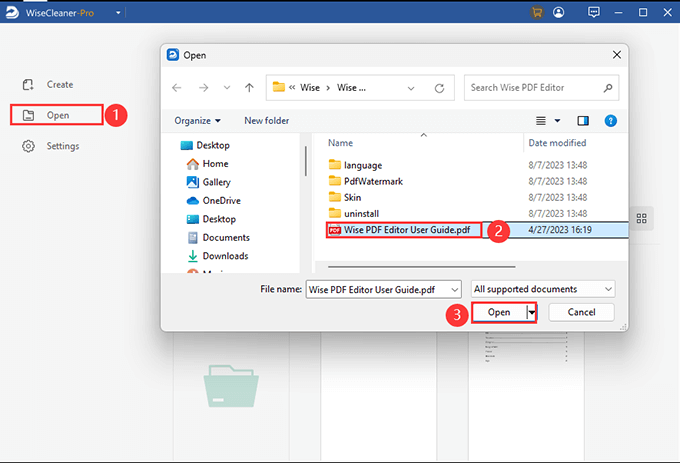
Task: Click the File name input field
Action: [x=383, y=289]
